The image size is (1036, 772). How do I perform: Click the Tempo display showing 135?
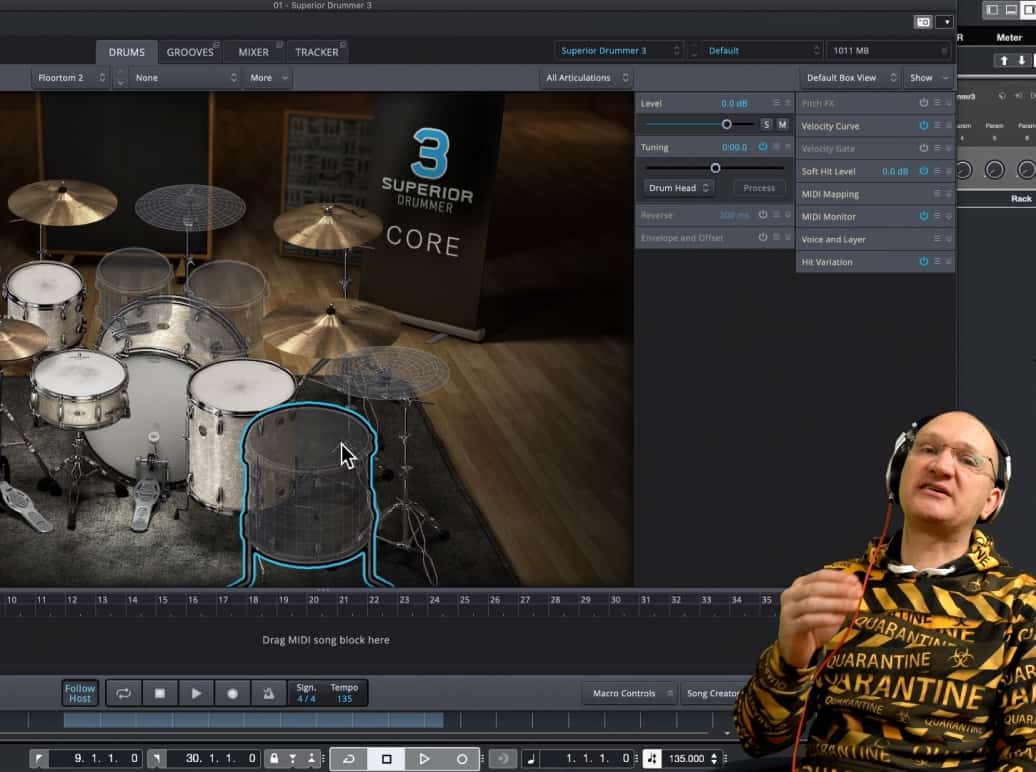[x=345, y=693]
